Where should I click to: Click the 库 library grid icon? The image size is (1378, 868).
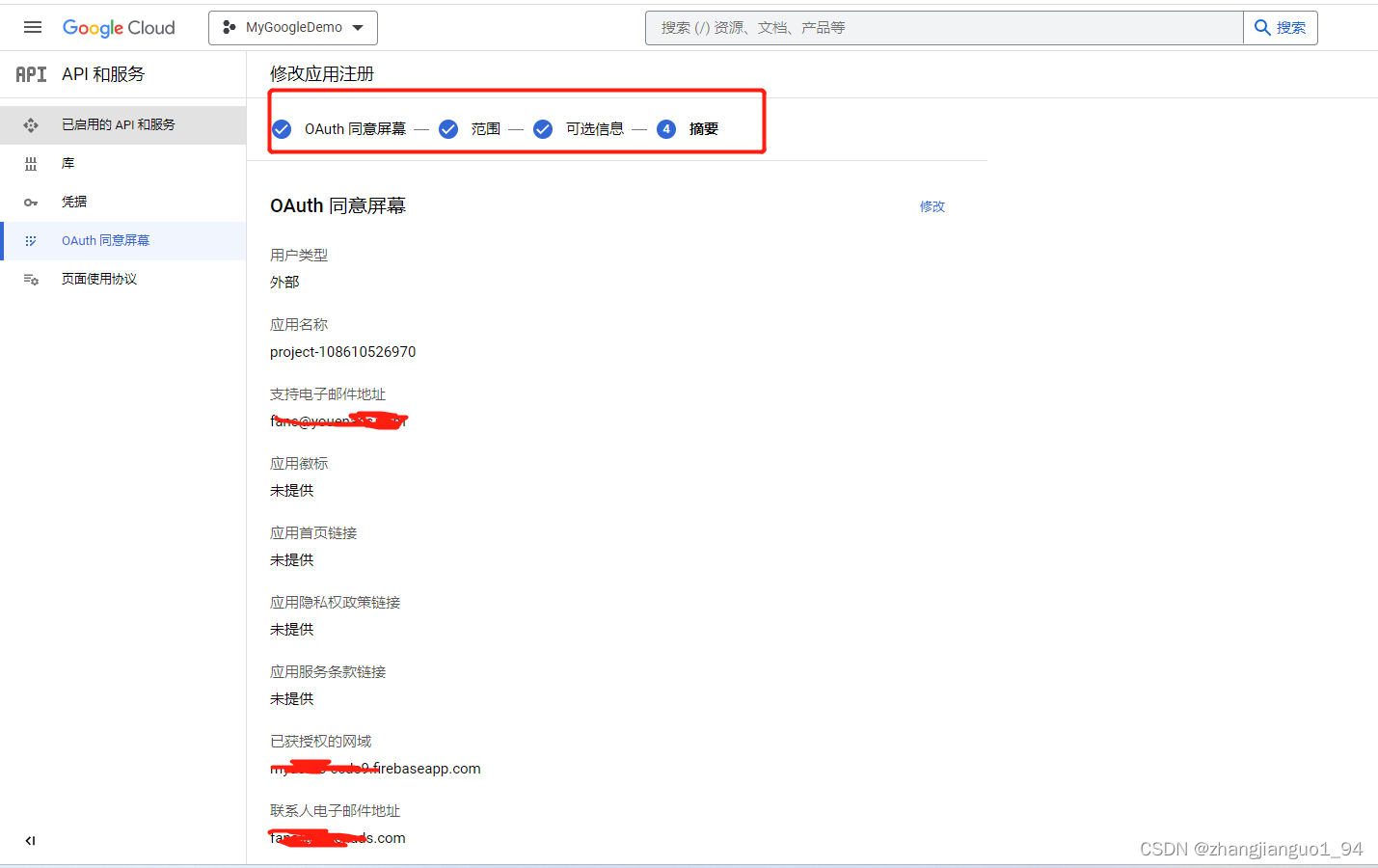coord(30,163)
